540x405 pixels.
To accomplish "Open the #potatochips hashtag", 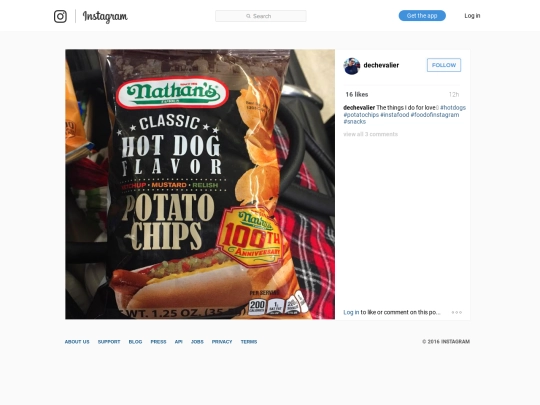I will [361, 115].
